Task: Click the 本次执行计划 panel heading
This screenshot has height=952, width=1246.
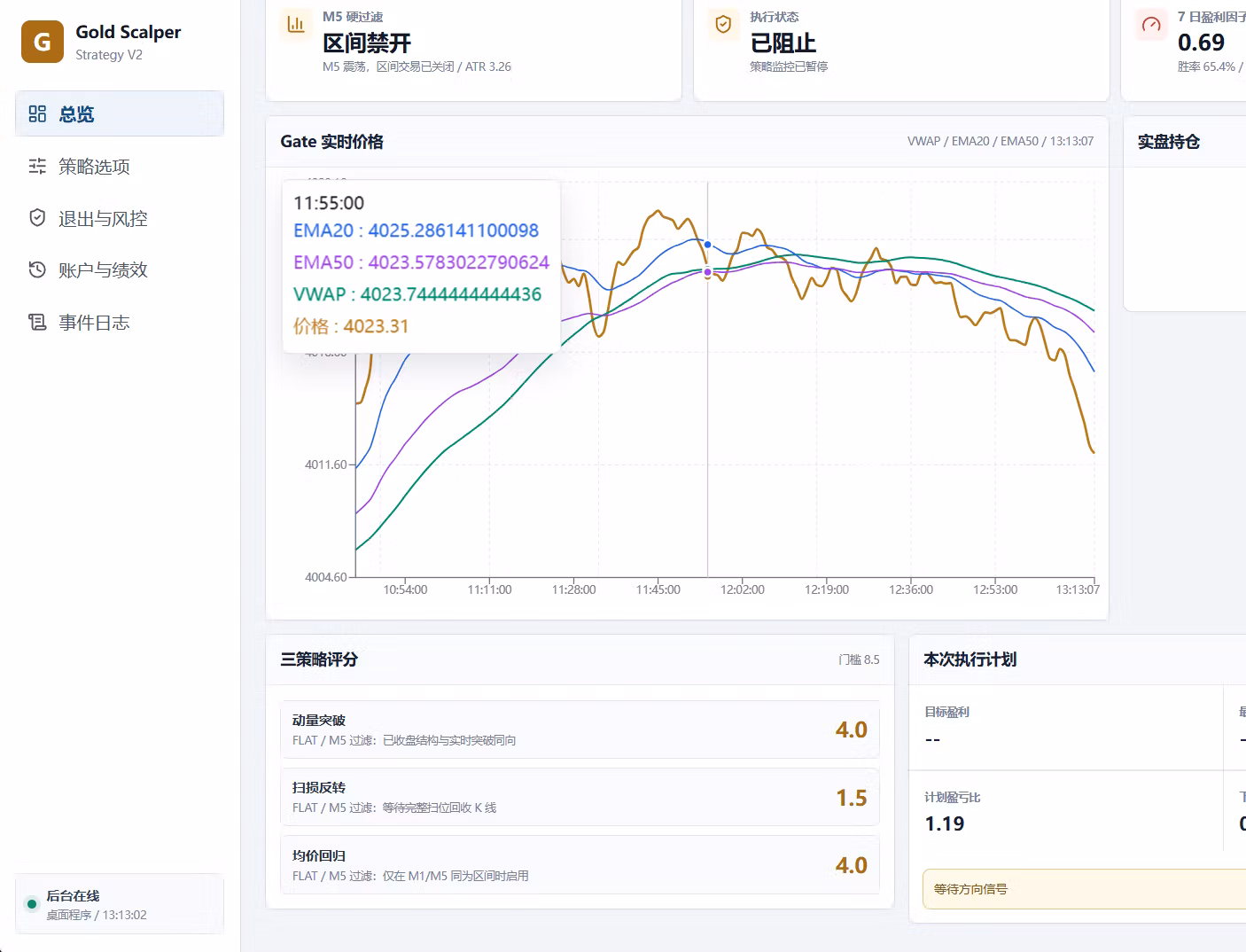Action: pyautogui.click(x=970, y=659)
